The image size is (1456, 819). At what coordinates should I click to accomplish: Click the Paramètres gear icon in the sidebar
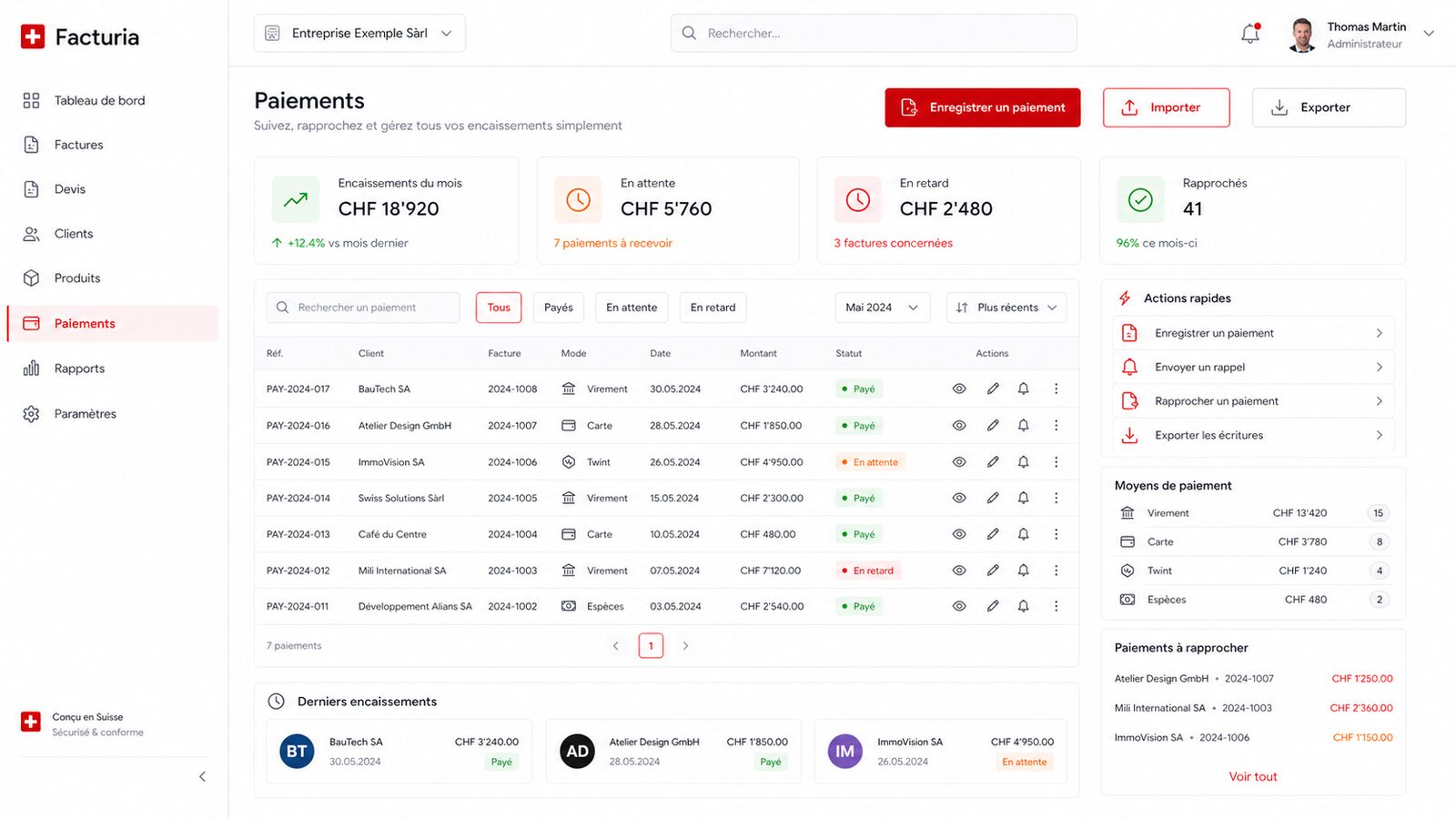(x=31, y=414)
